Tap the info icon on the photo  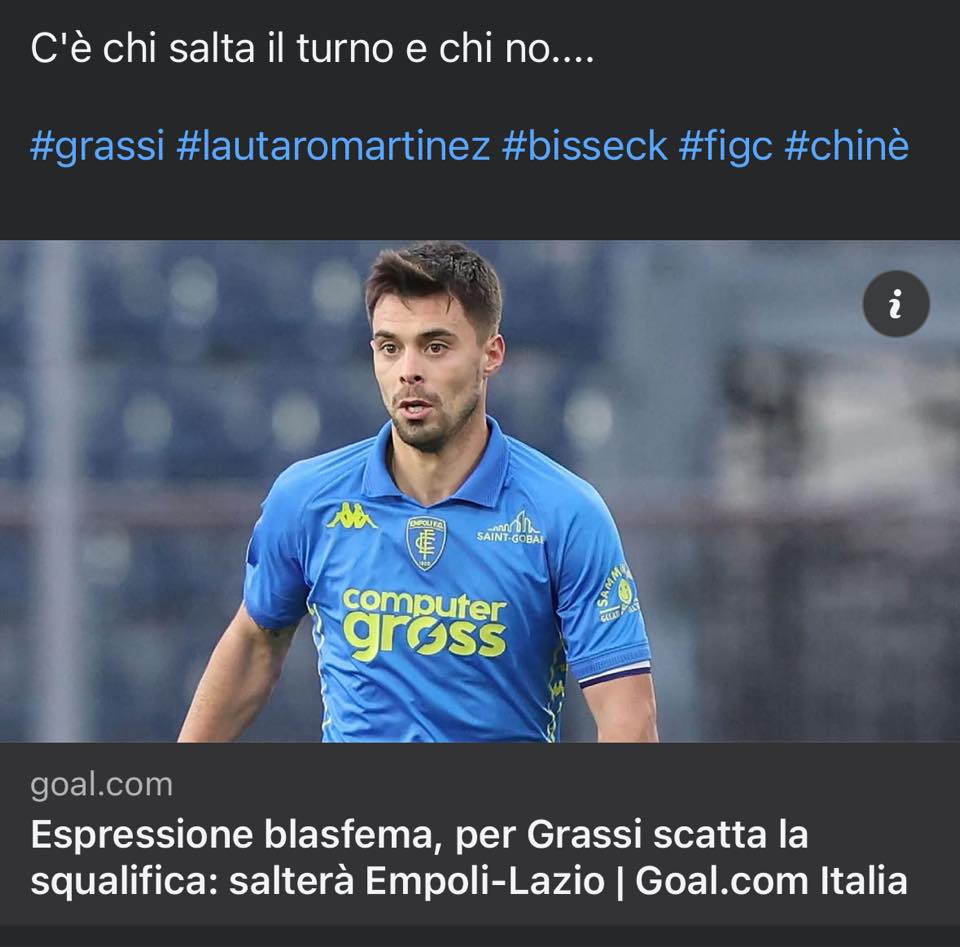coord(896,304)
